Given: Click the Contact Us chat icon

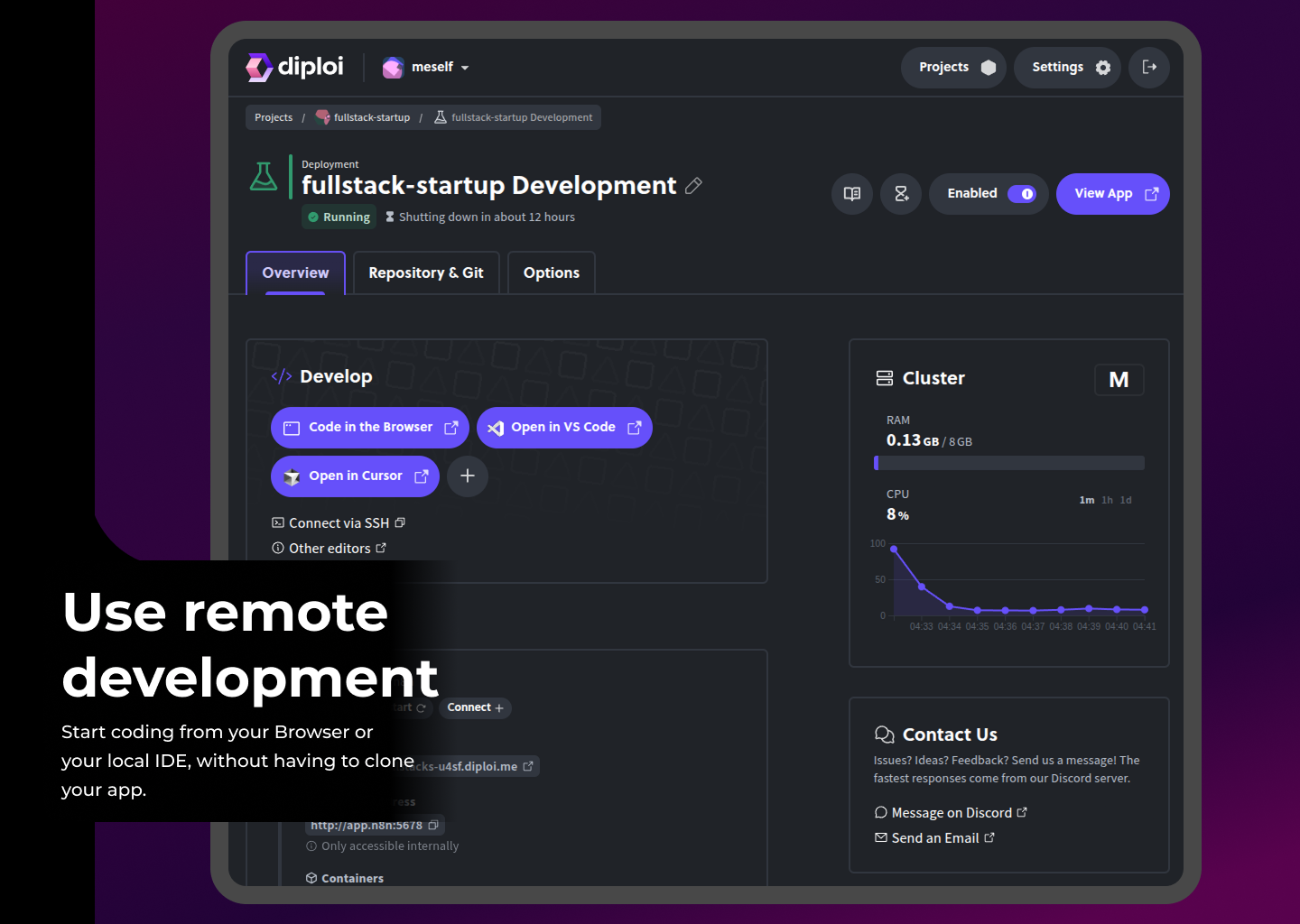Looking at the screenshot, I should [x=885, y=735].
